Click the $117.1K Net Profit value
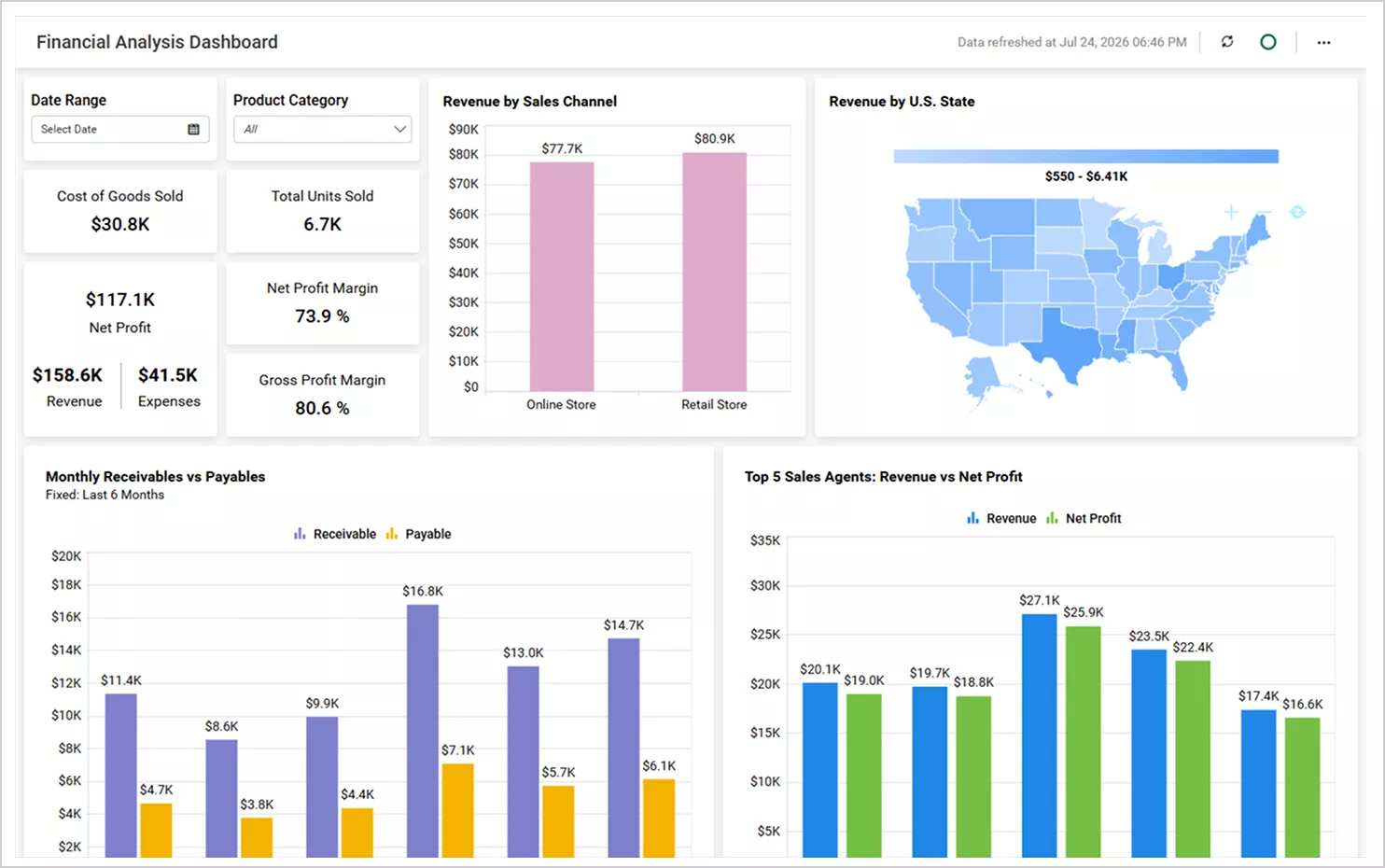 point(120,300)
